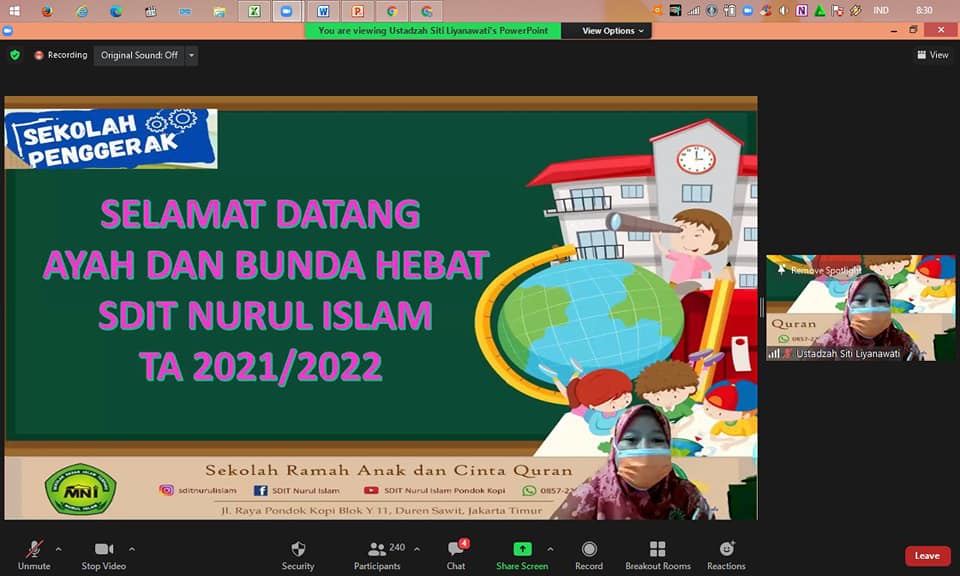Click the red Leave button
The height and width of the screenshot is (576, 960).
pyautogui.click(x=927, y=556)
